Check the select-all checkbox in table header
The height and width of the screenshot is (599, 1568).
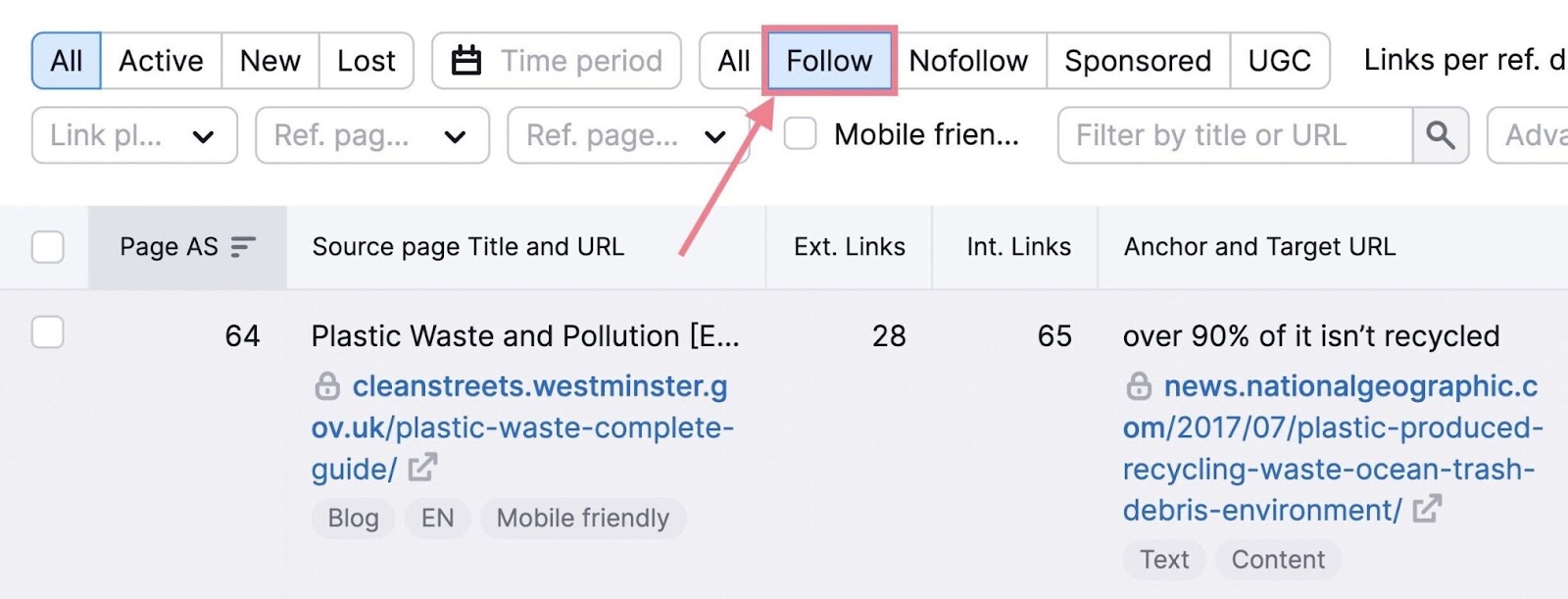[x=47, y=248]
